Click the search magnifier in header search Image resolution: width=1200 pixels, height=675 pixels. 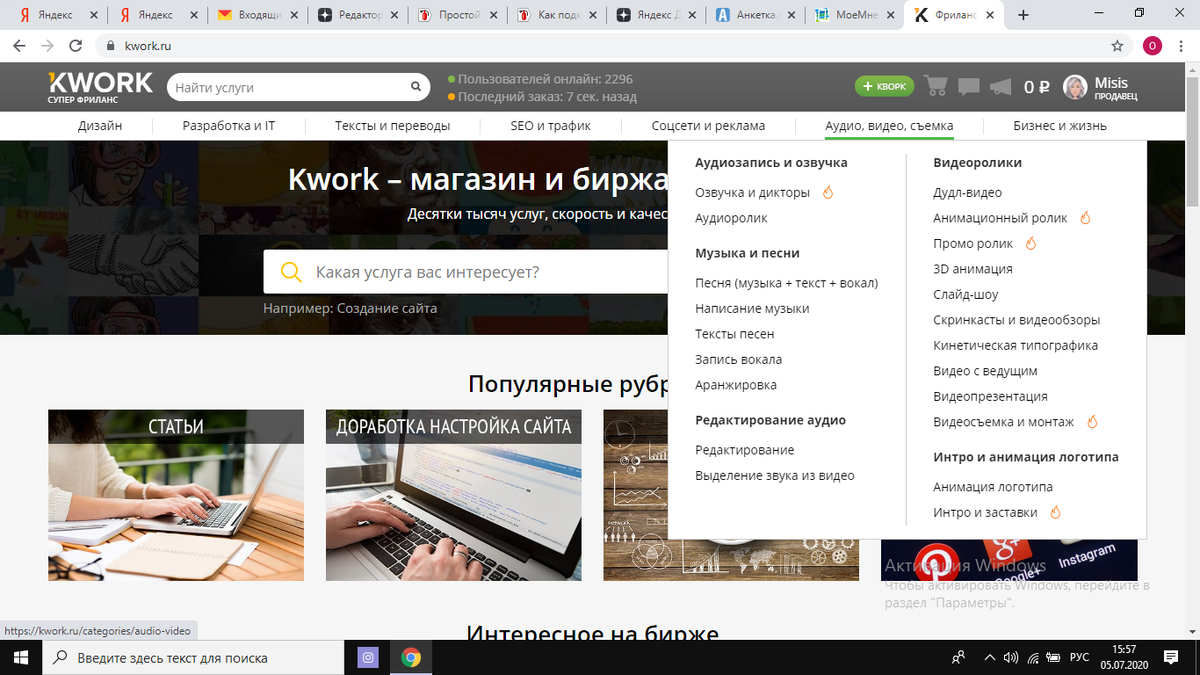pos(416,88)
